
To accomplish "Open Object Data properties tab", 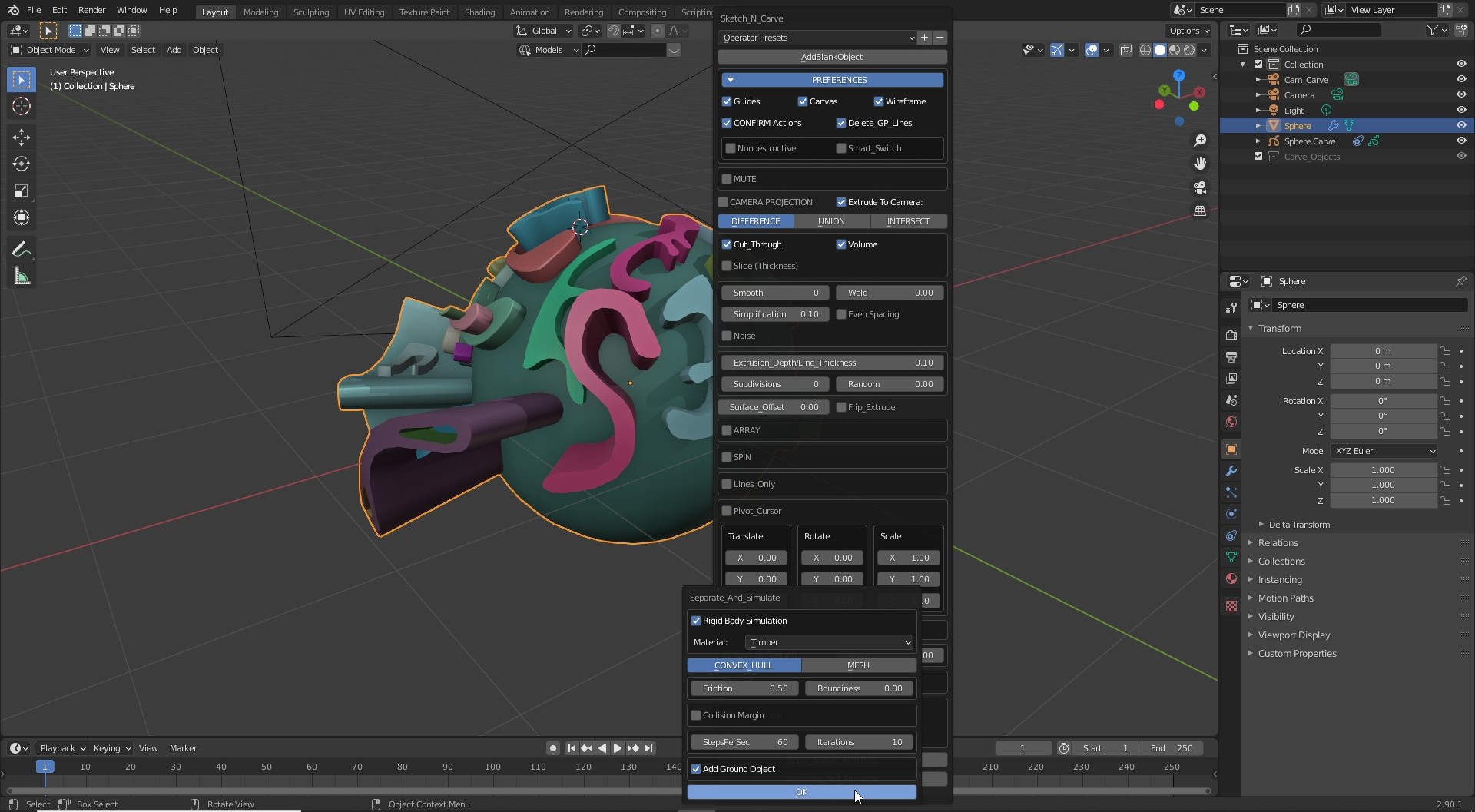I will click(1231, 557).
